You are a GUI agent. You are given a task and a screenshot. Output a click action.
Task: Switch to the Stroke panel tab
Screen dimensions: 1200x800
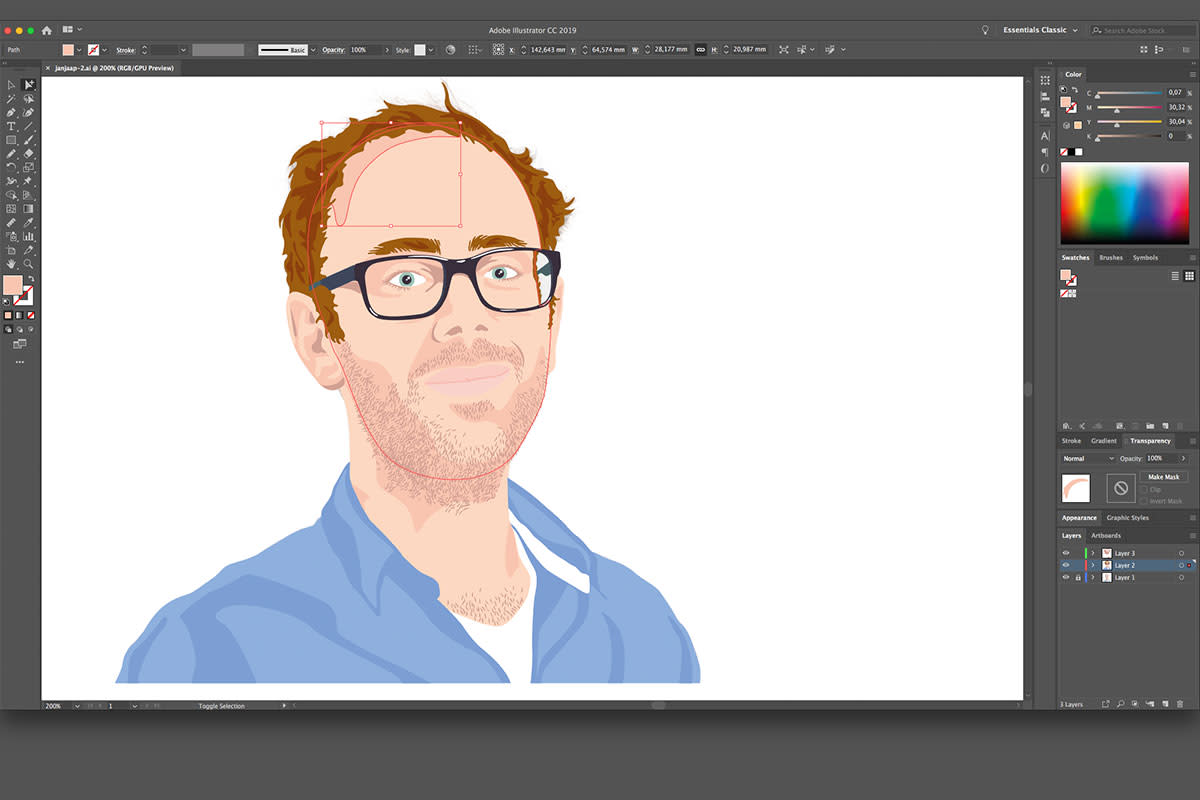click(1071, 441)
